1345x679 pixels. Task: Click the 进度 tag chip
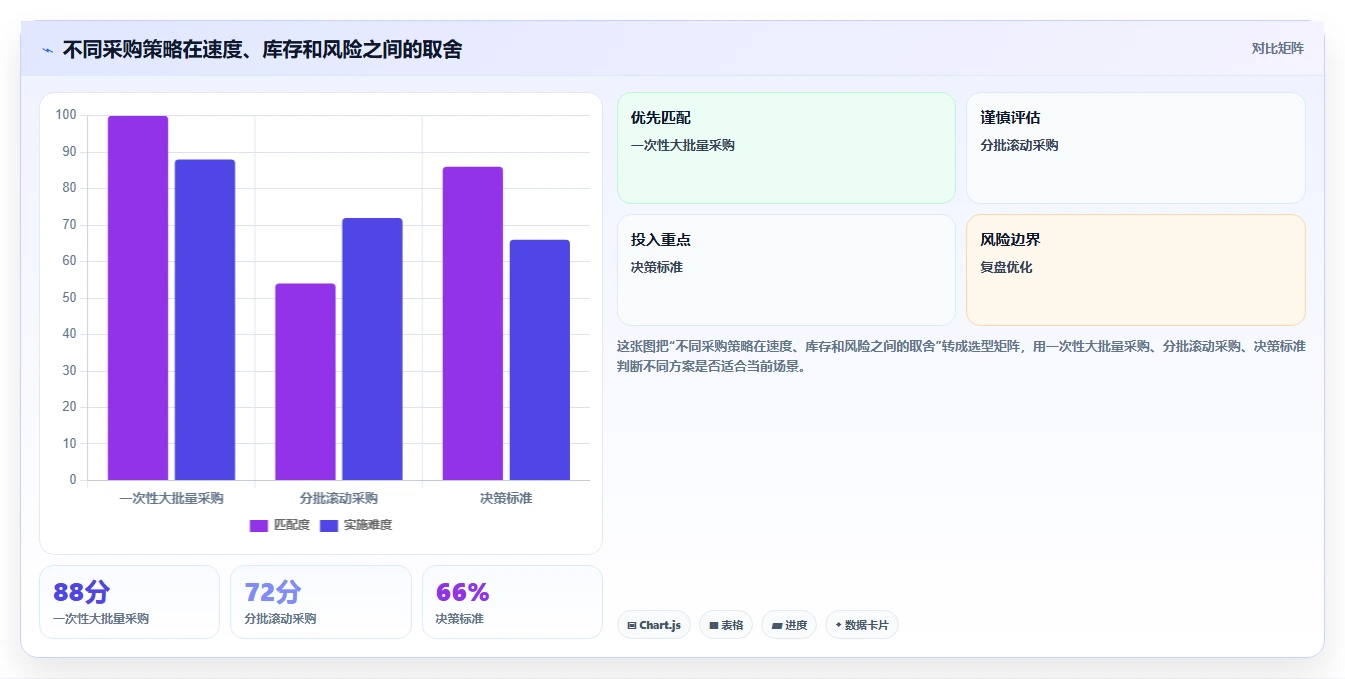coord(789,625)
